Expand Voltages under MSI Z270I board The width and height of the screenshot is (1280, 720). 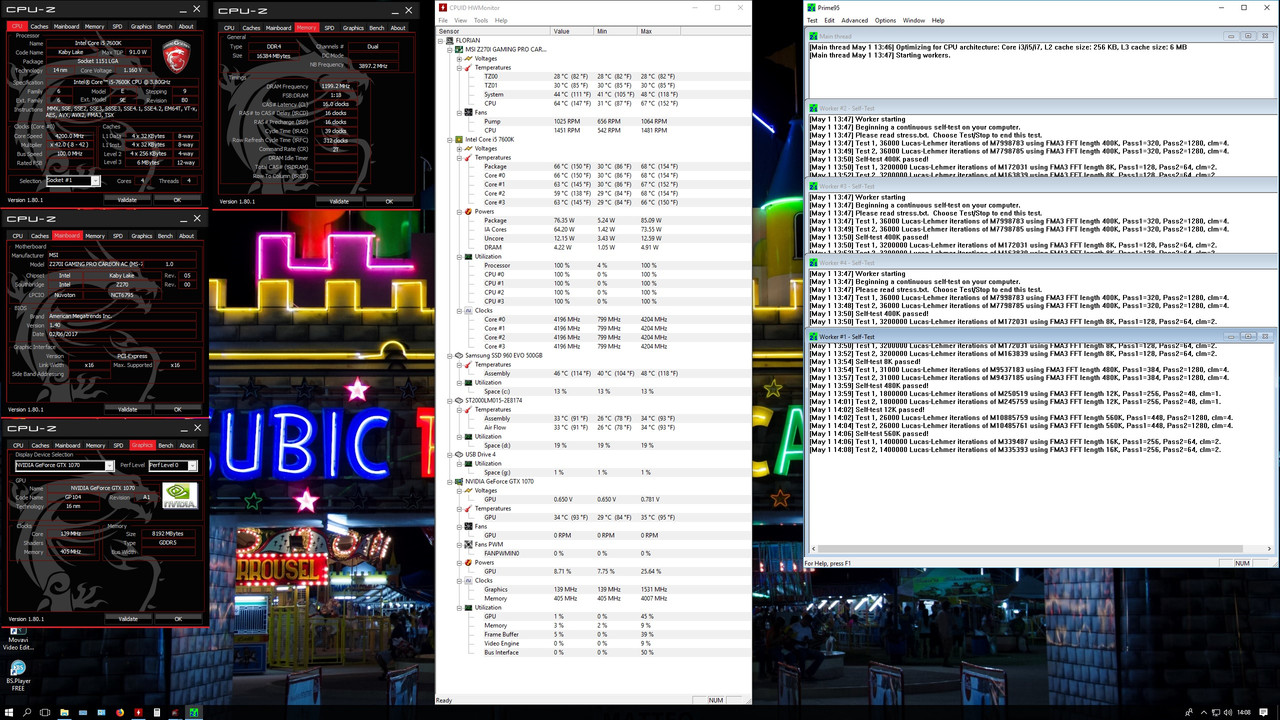click(x=459, y=58)
